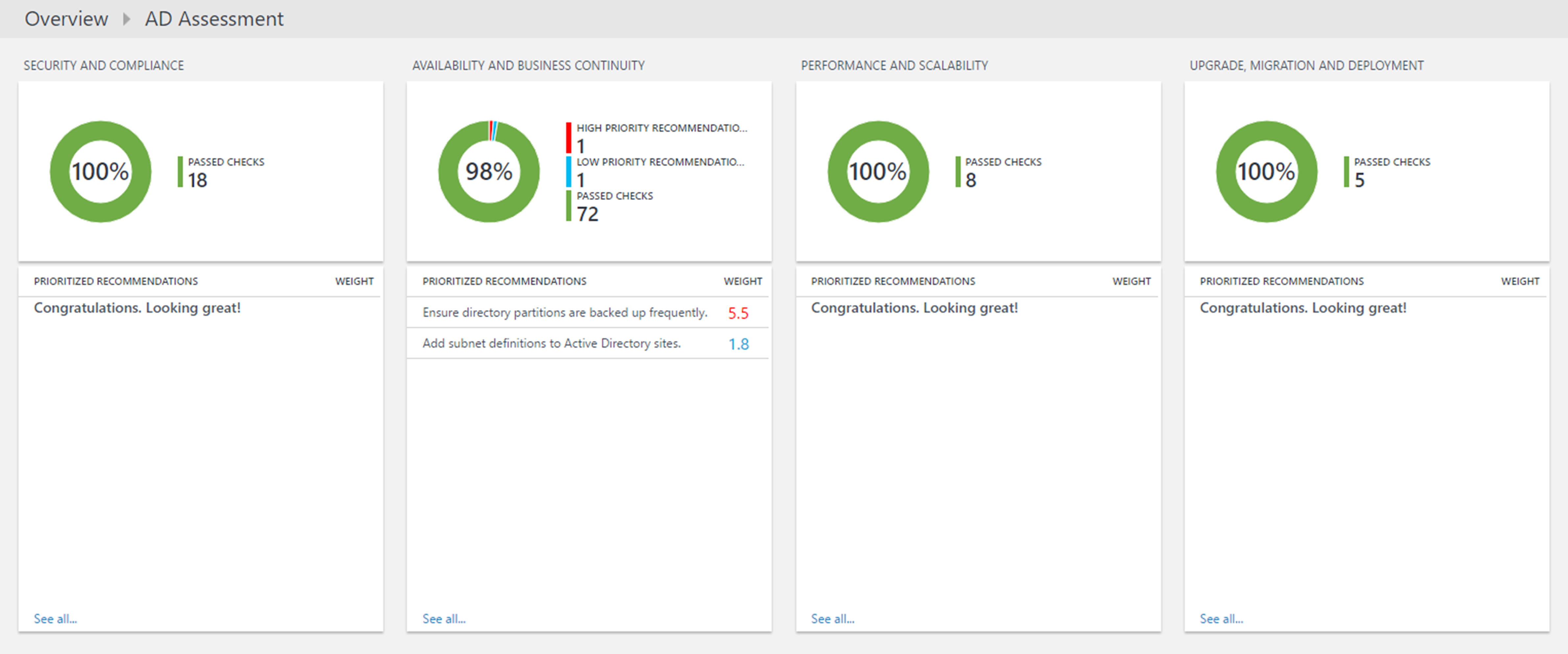
Task: Click the 5.5 weight value
Action: pyautogui.click(x=738, y=313)
